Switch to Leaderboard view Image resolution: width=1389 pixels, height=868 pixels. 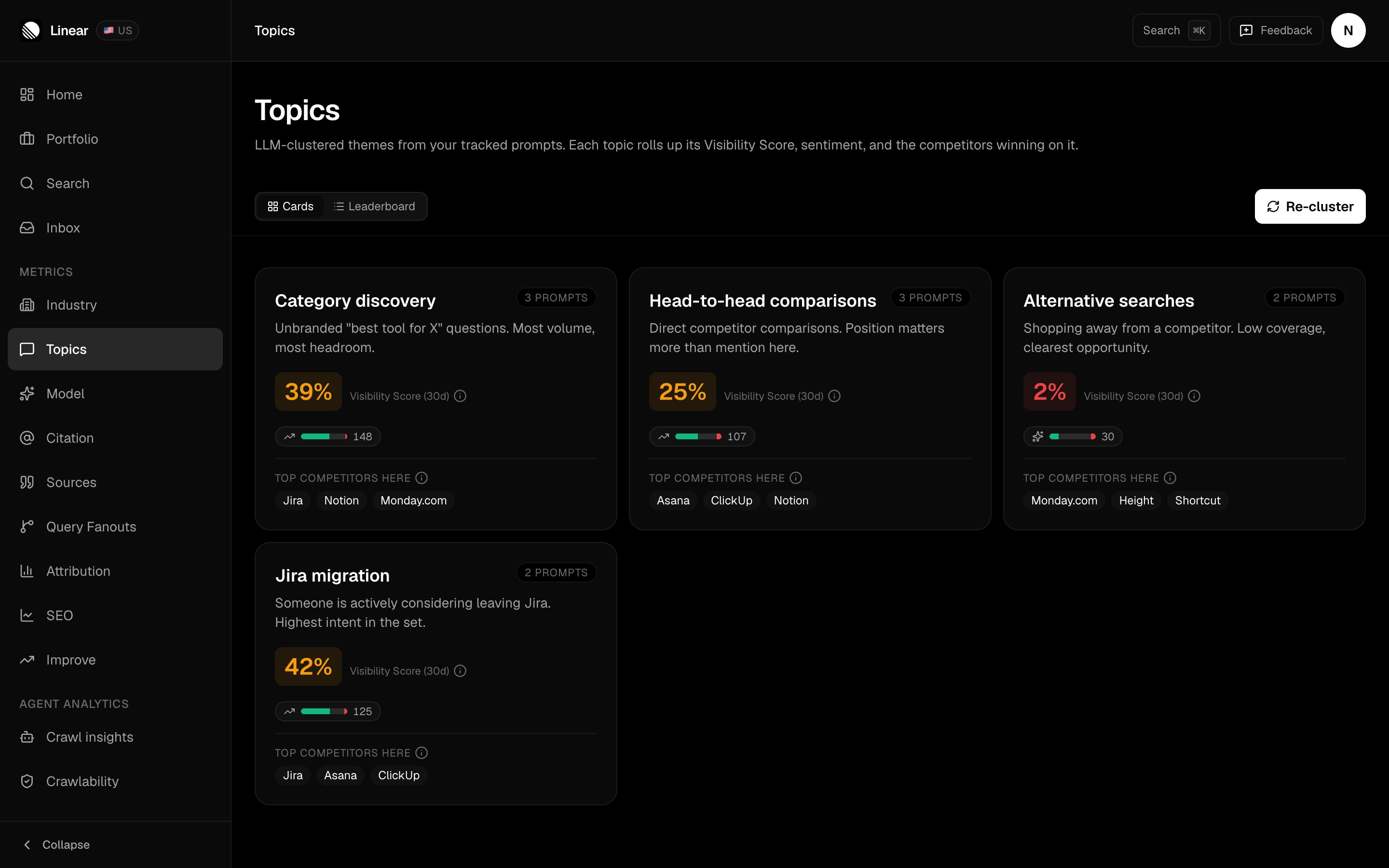[374, 206]
